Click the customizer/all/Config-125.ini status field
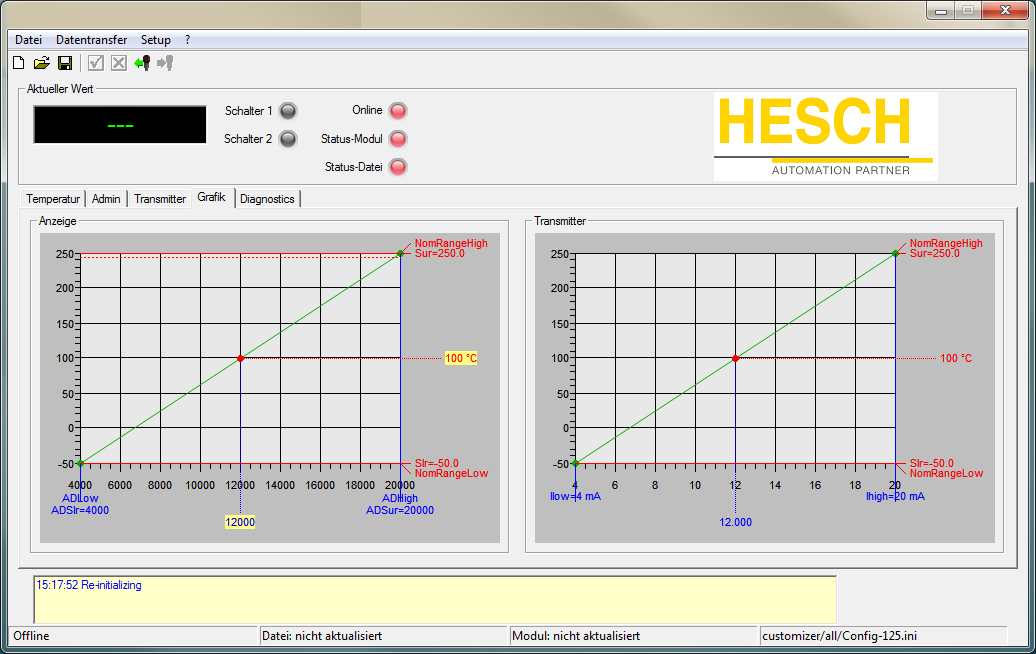1036x654 pixels. [883, 636]
